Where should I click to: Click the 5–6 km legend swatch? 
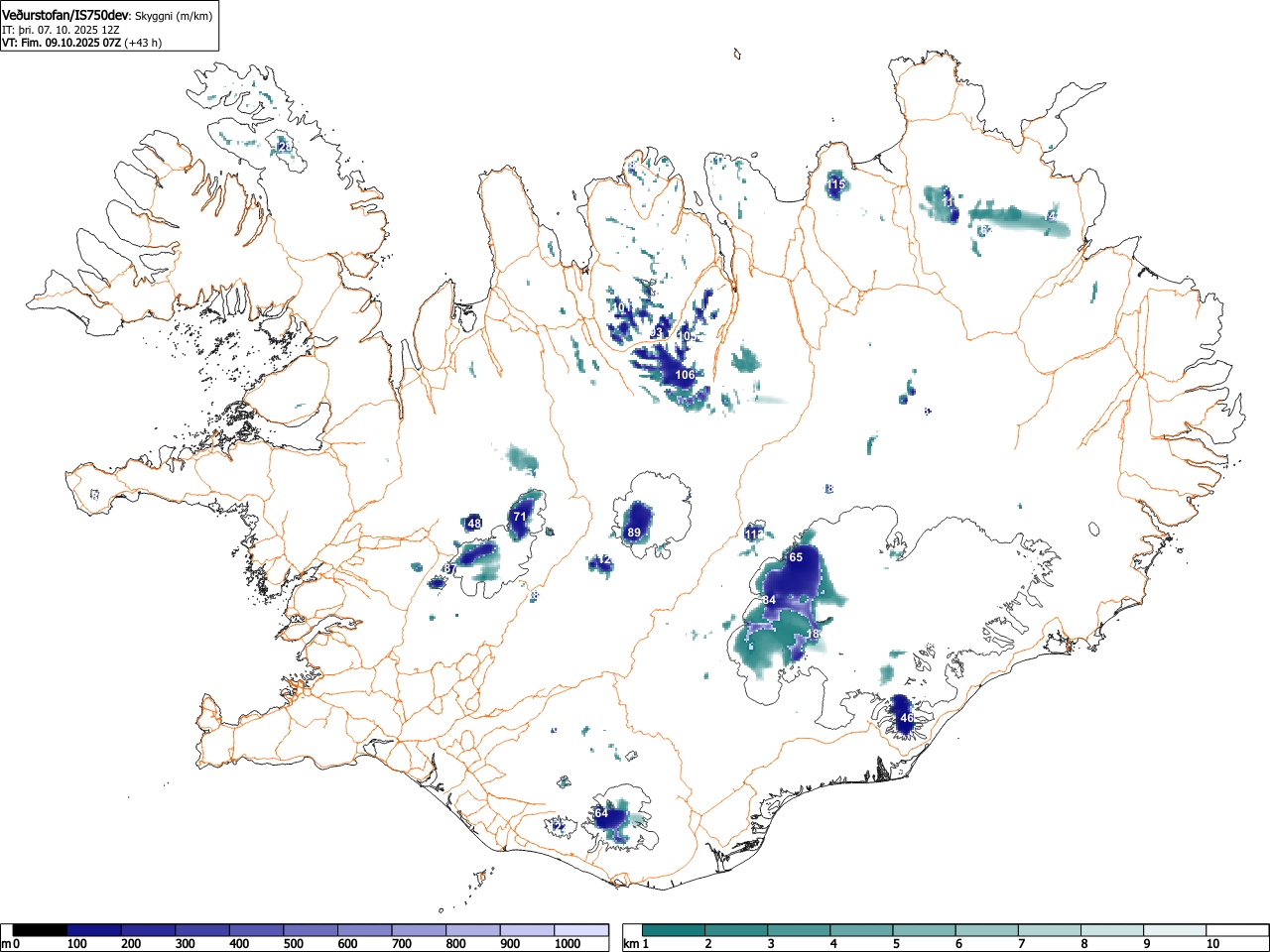925,930
